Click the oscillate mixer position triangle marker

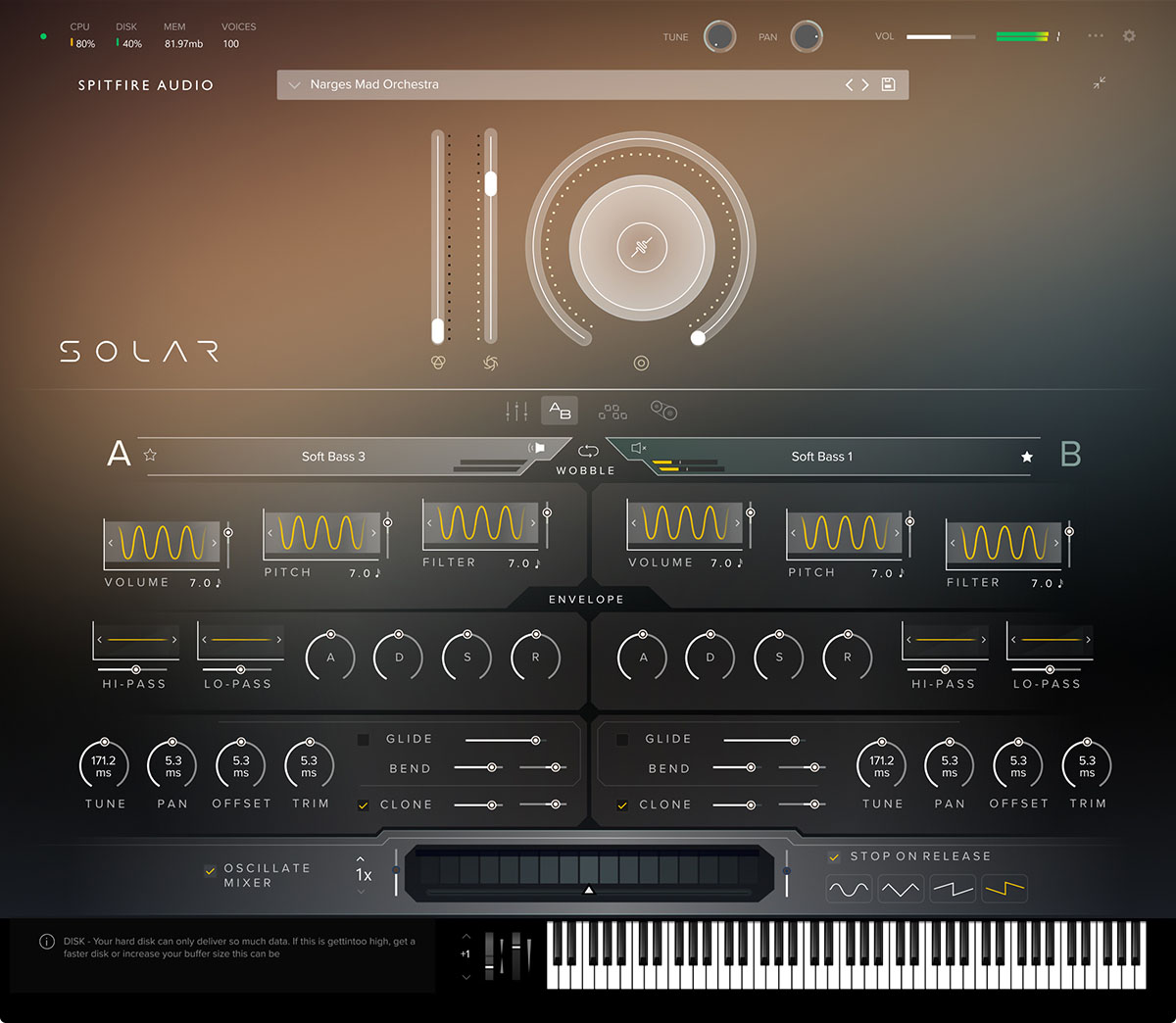(x=588, y=891)
